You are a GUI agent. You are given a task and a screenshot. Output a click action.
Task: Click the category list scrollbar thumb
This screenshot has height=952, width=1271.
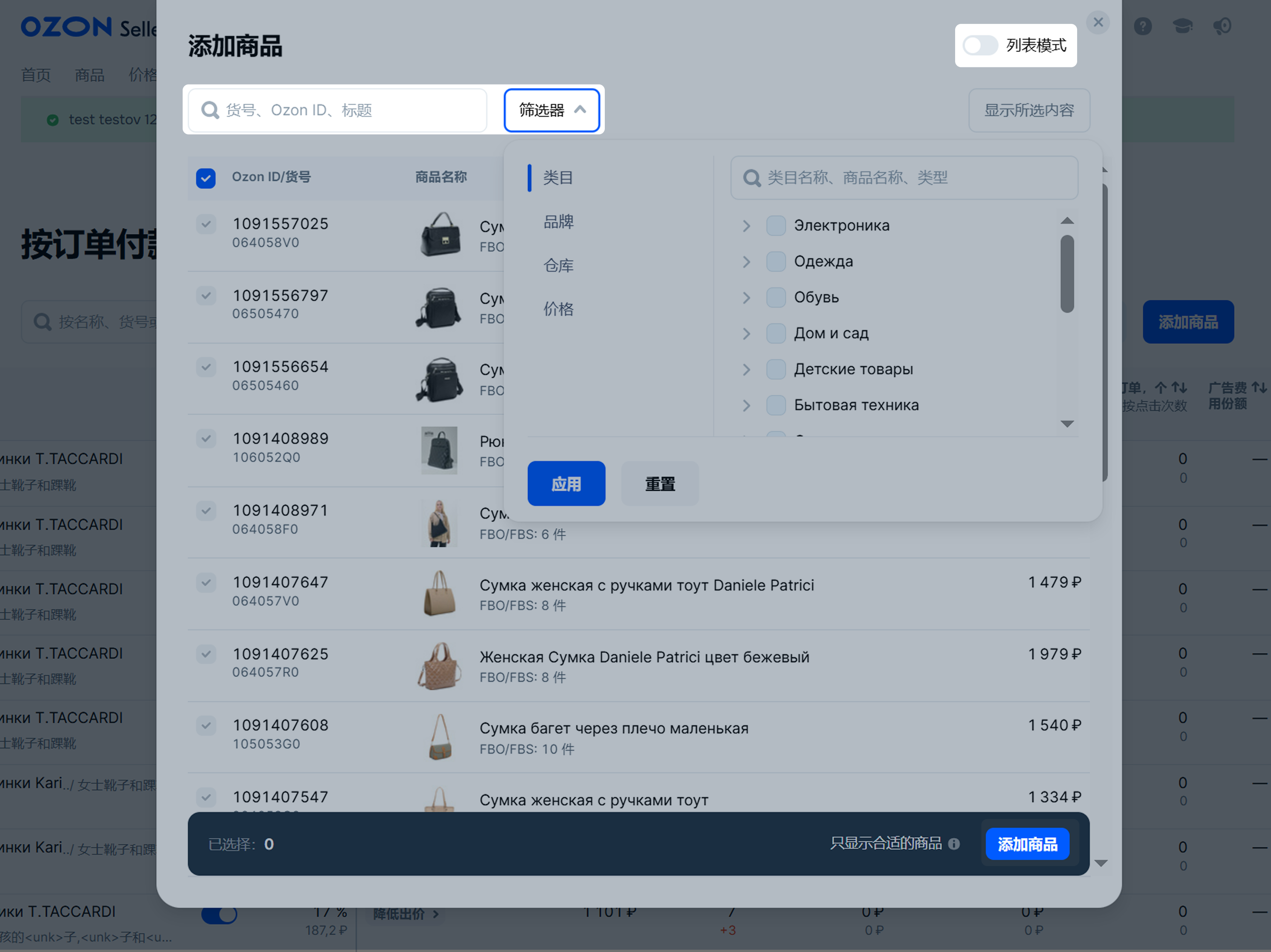[x=1067, y=274]
